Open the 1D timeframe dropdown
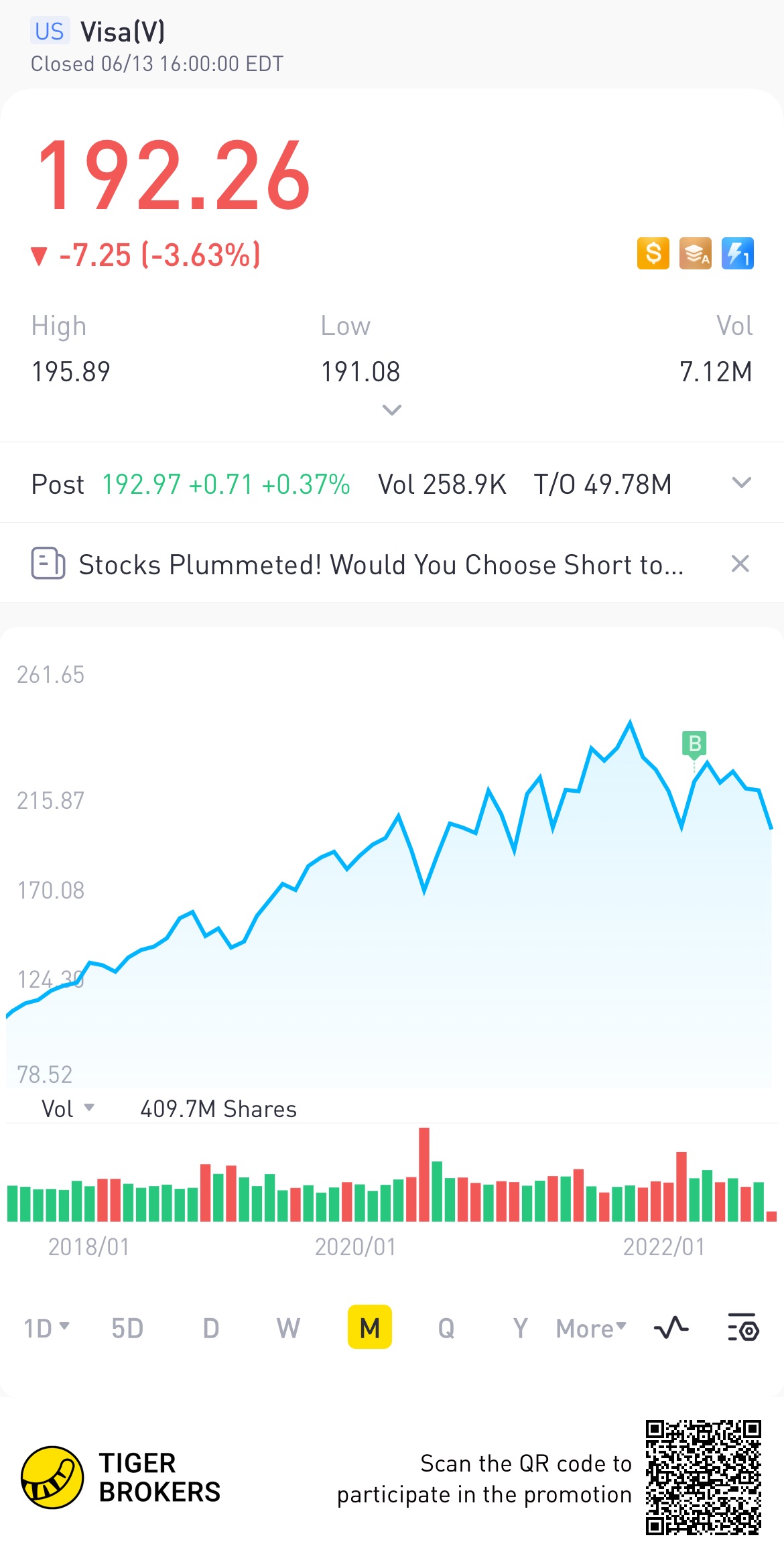The image size is (784, 1558). (46, 1327)
